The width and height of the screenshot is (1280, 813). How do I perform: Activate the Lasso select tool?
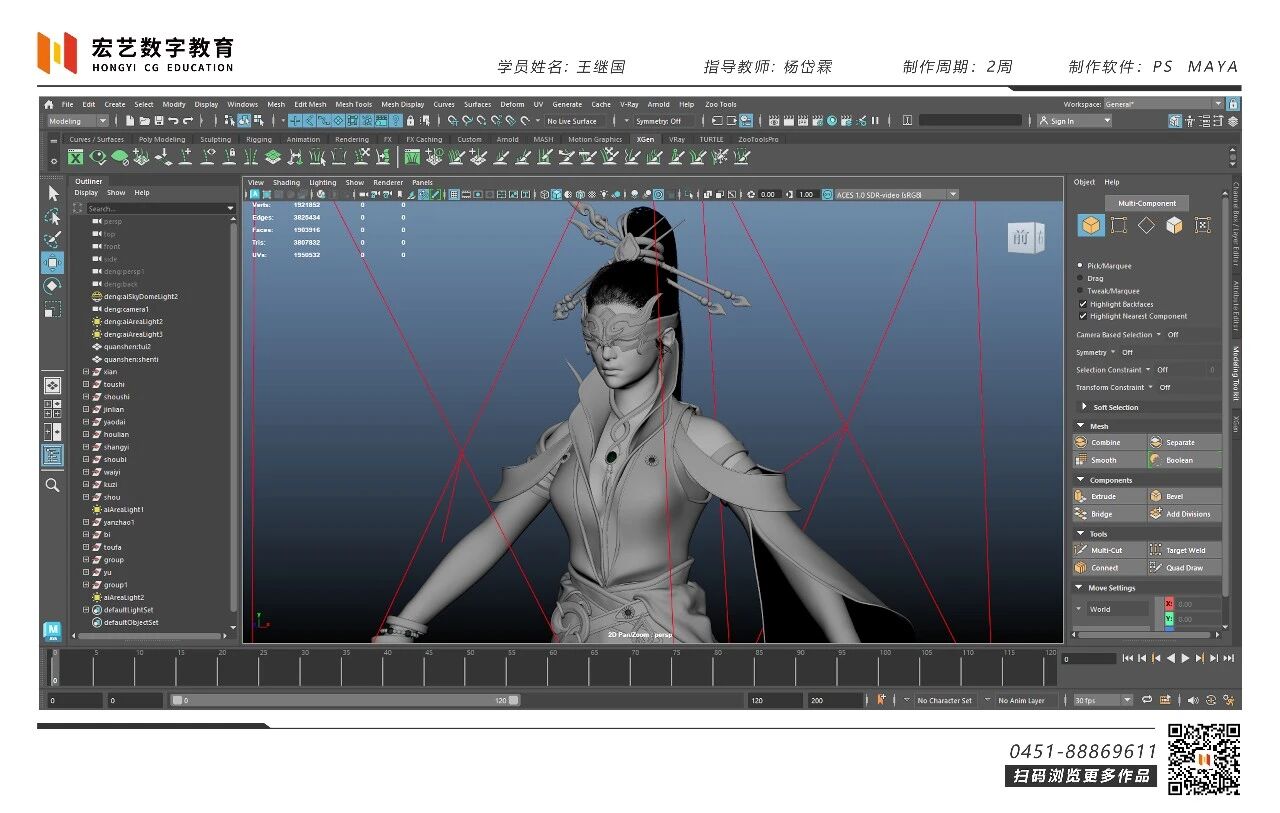tap(53, 217)
